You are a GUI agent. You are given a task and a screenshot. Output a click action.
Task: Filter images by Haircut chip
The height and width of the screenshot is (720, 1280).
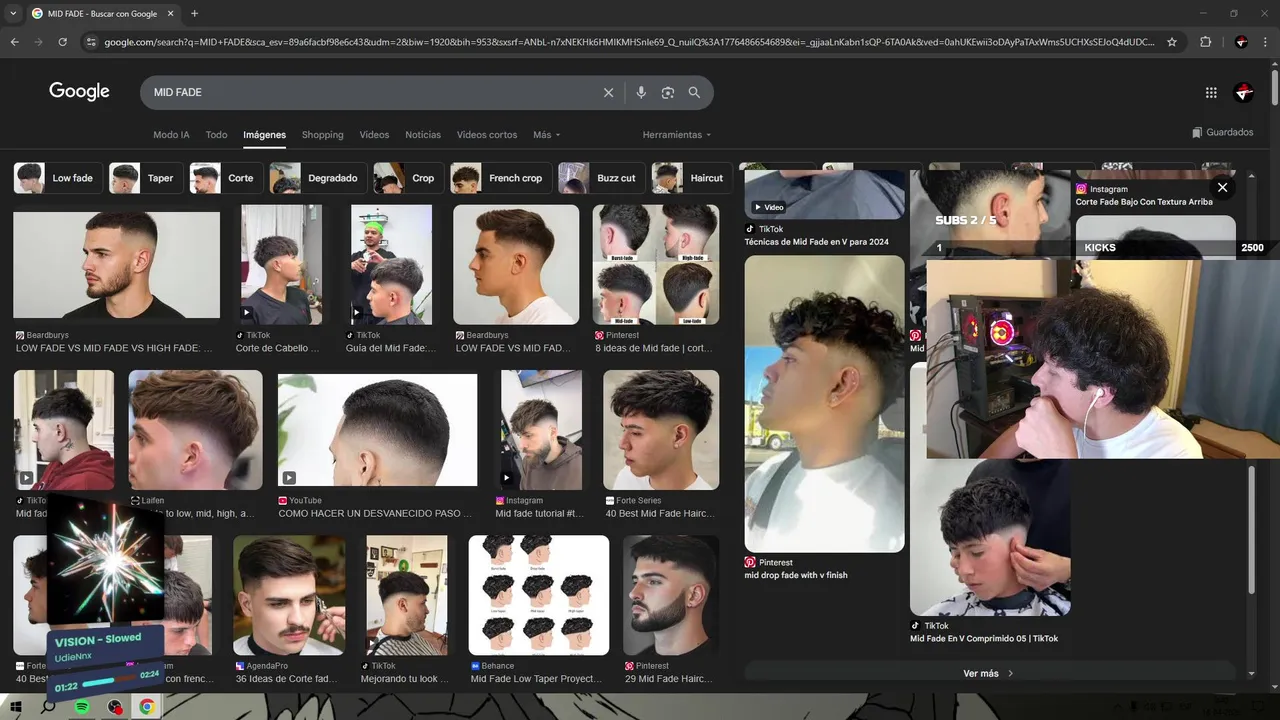(691, 178)
